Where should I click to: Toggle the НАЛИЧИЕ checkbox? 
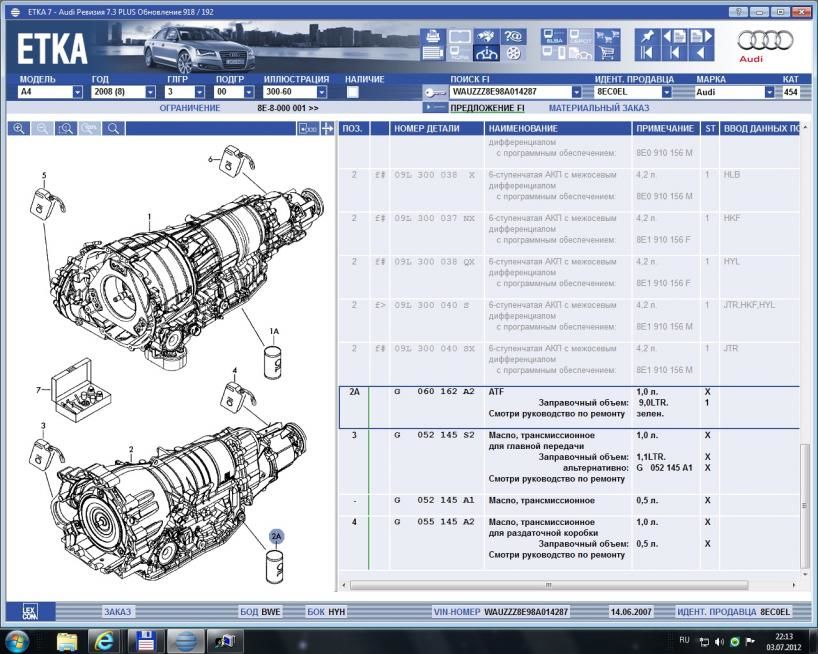pyautogui.click(x=352, y=92)
